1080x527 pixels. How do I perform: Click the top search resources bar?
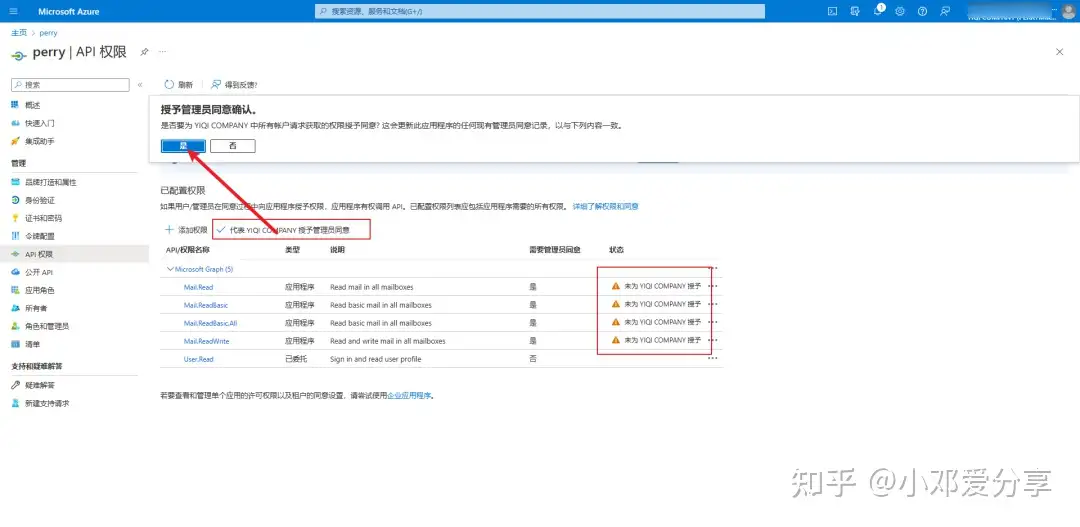click(x=540, y=11)
